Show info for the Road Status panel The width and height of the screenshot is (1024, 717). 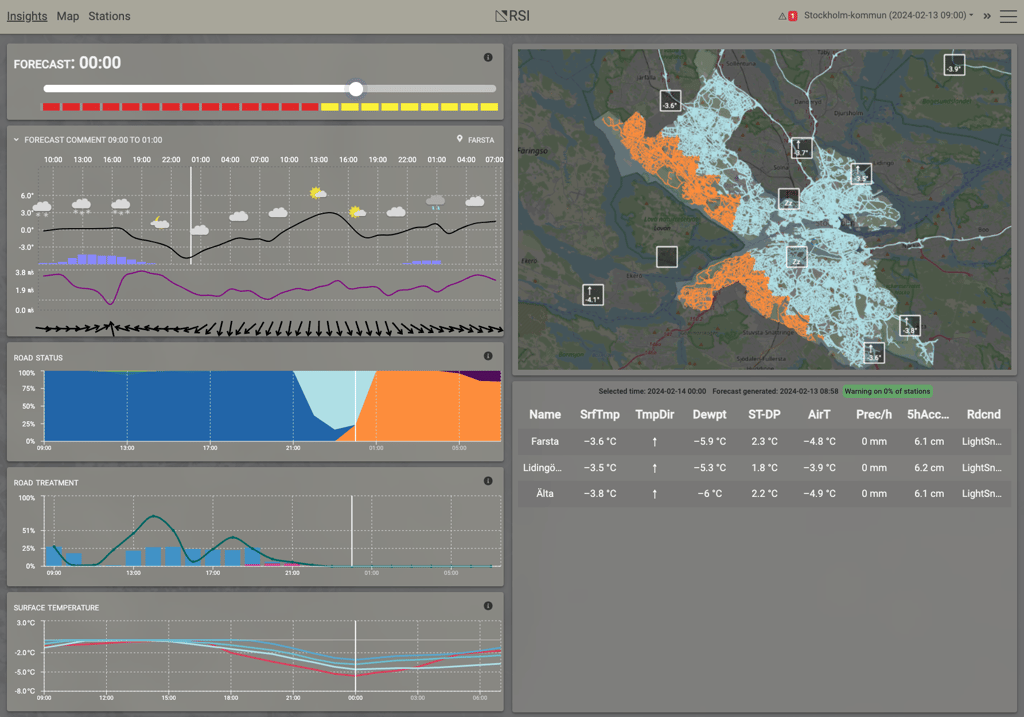click(x=488, y=356)
